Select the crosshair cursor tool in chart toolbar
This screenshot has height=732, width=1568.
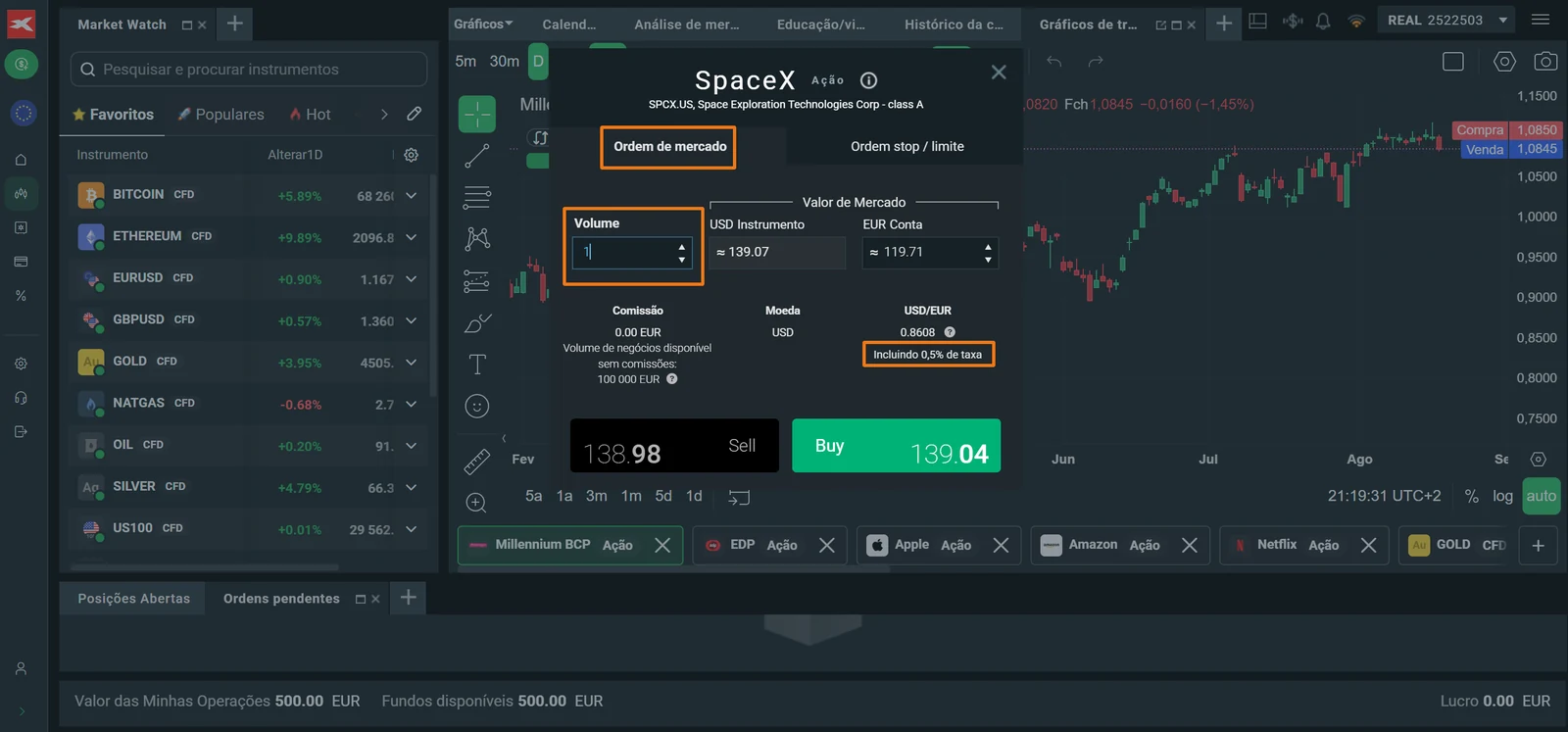pos(477,115)
